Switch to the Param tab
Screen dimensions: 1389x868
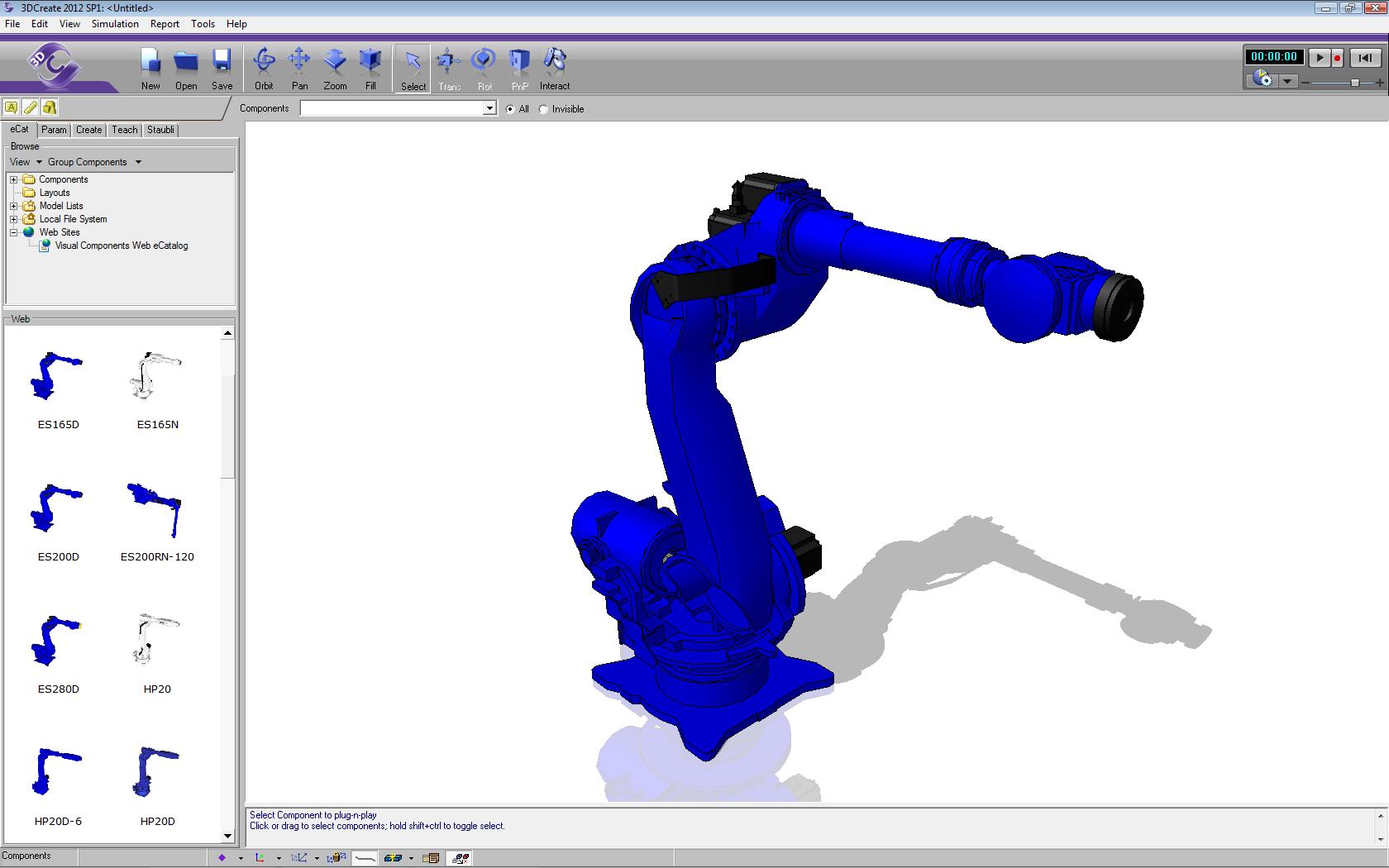[x=54, y=130]
